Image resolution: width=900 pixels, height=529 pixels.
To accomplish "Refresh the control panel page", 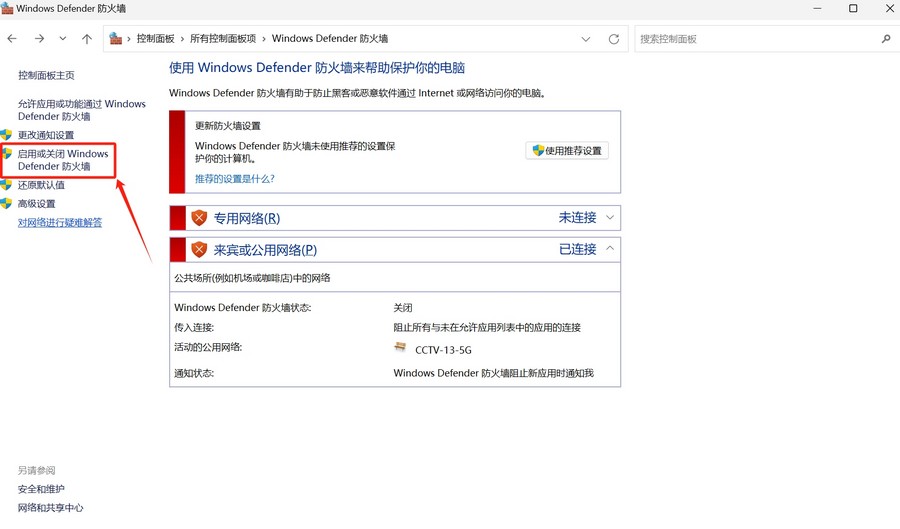I will pyautogui.click(x=614, y=39).
